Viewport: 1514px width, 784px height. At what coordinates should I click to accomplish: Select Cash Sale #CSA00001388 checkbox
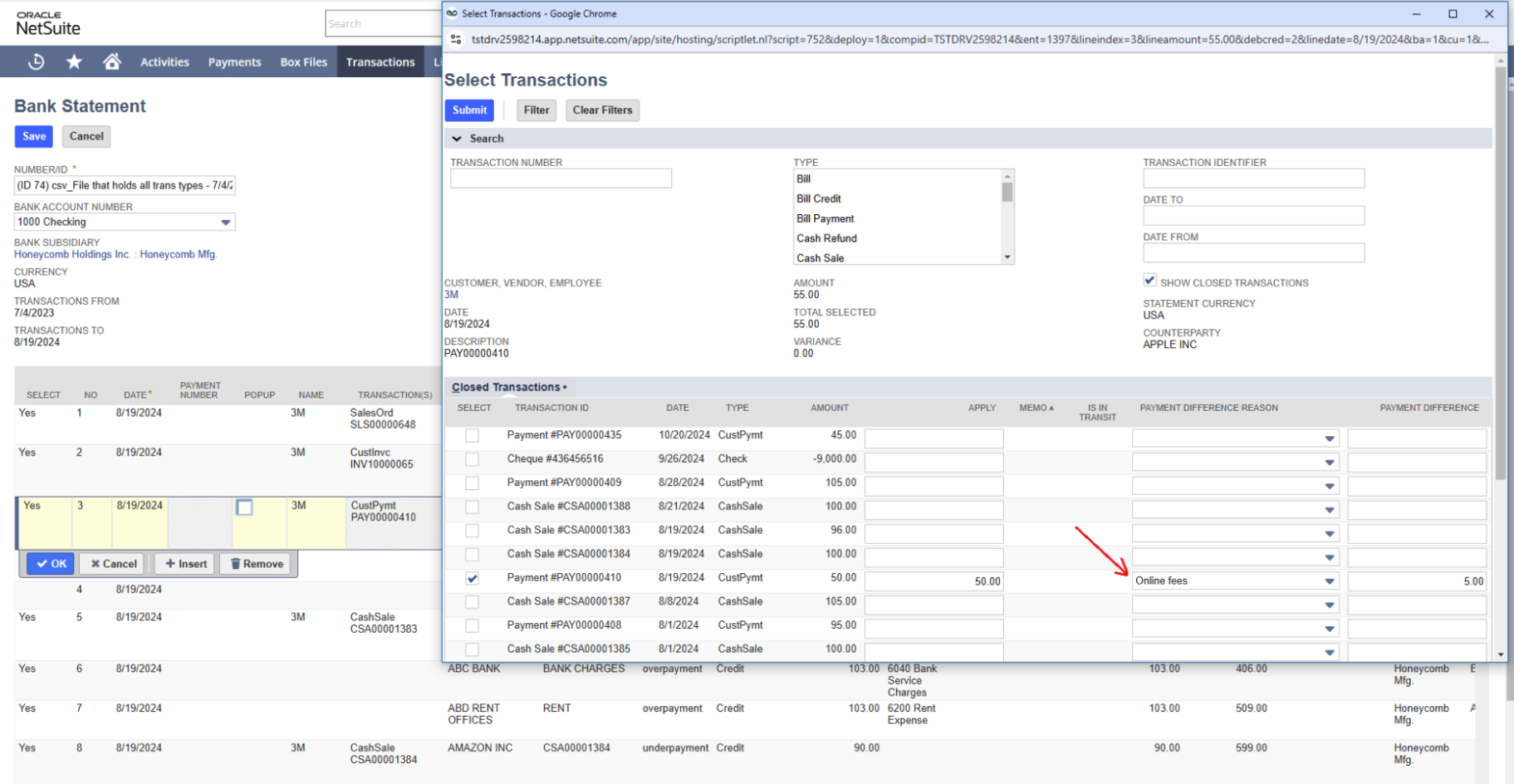click(472, 507)
